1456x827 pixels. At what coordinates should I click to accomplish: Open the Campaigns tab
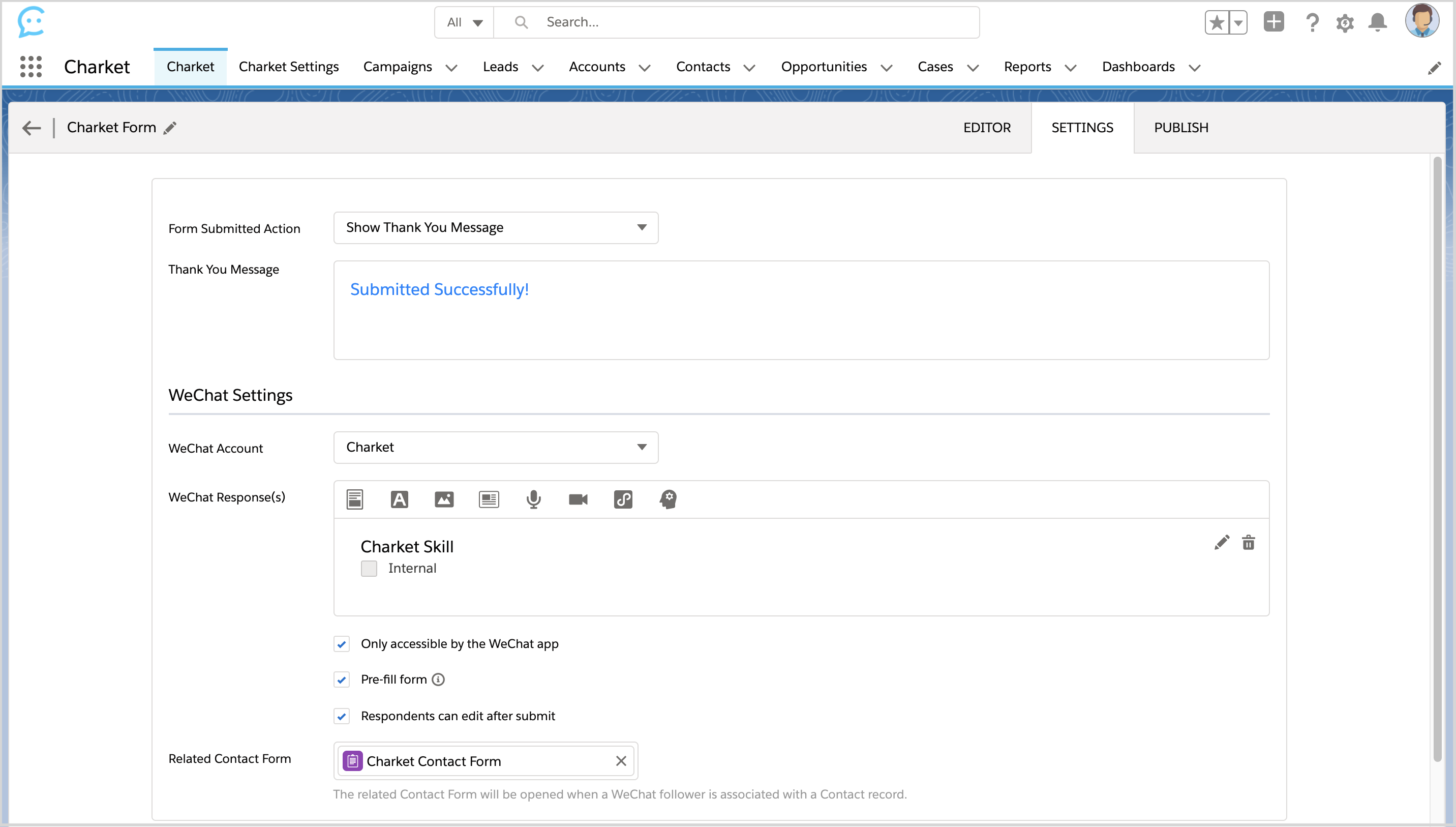[398, 67]
